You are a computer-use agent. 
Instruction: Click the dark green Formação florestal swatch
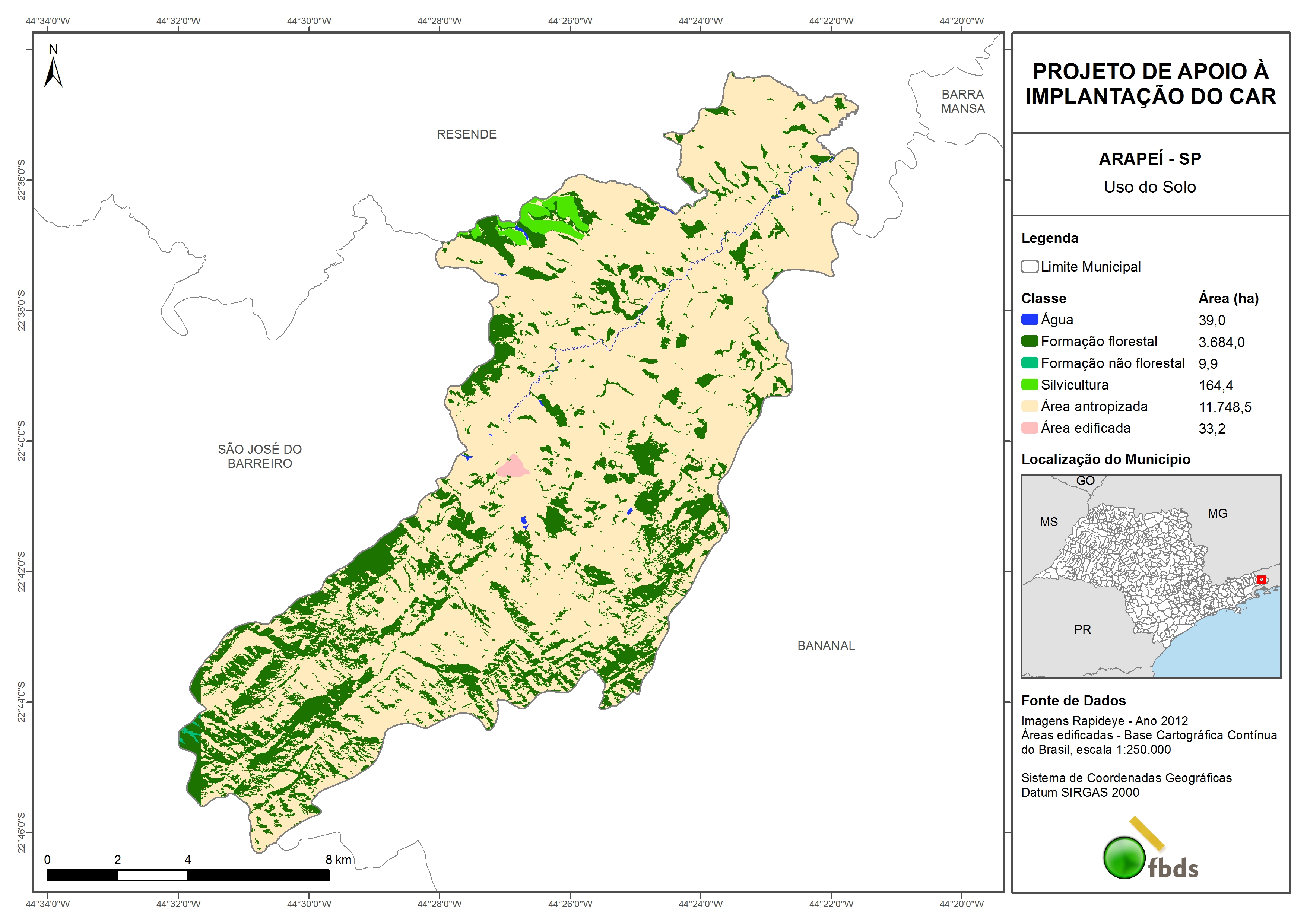tap(1029, 341)
